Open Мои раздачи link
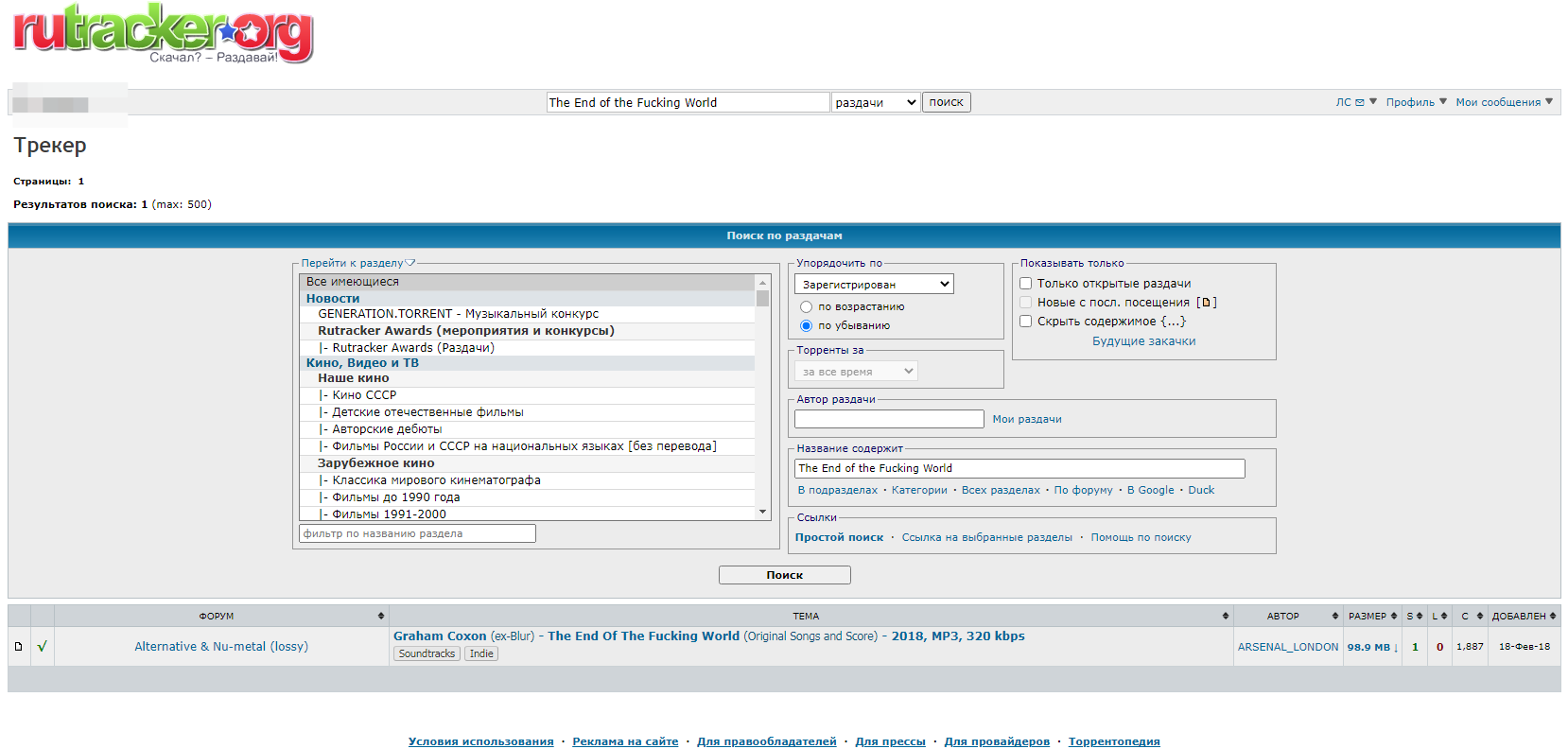The image size is (1568, 749). 1027,419
